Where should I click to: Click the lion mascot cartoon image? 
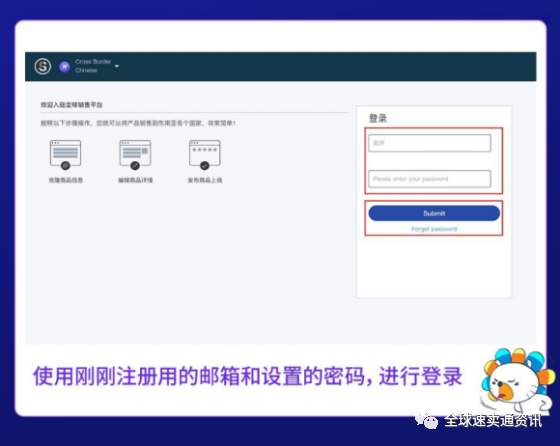point(517,381)
